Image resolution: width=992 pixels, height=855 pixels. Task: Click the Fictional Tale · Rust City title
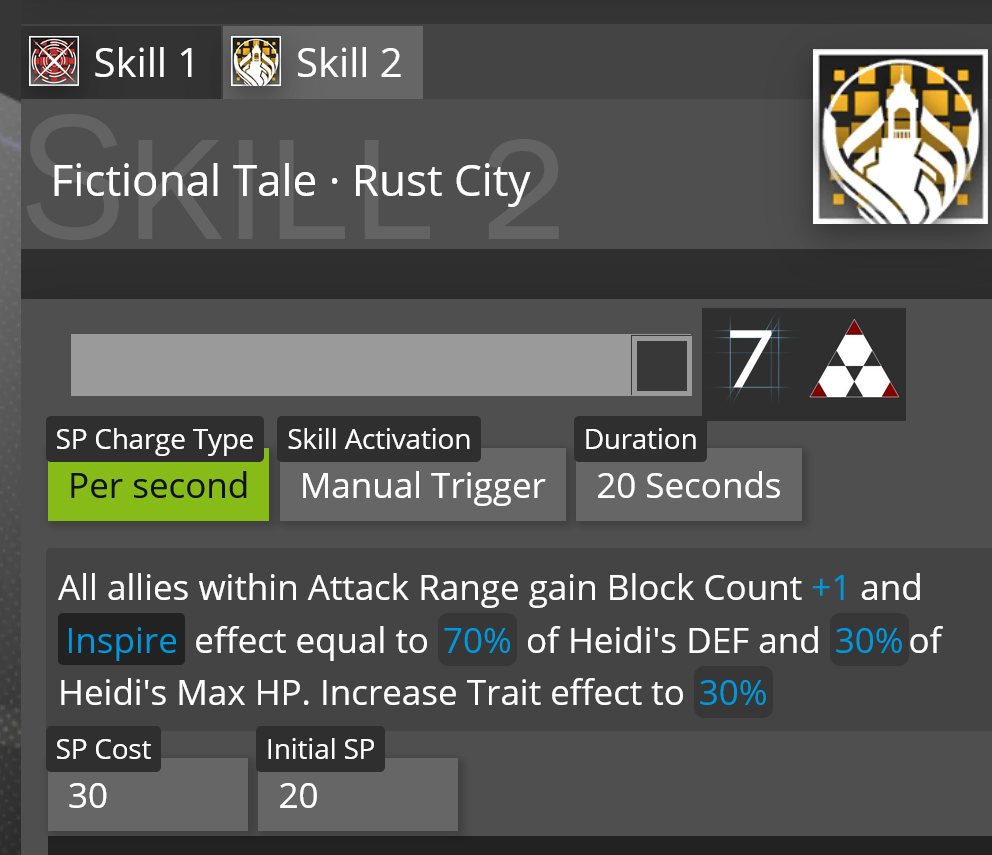(x=290, y=181)
